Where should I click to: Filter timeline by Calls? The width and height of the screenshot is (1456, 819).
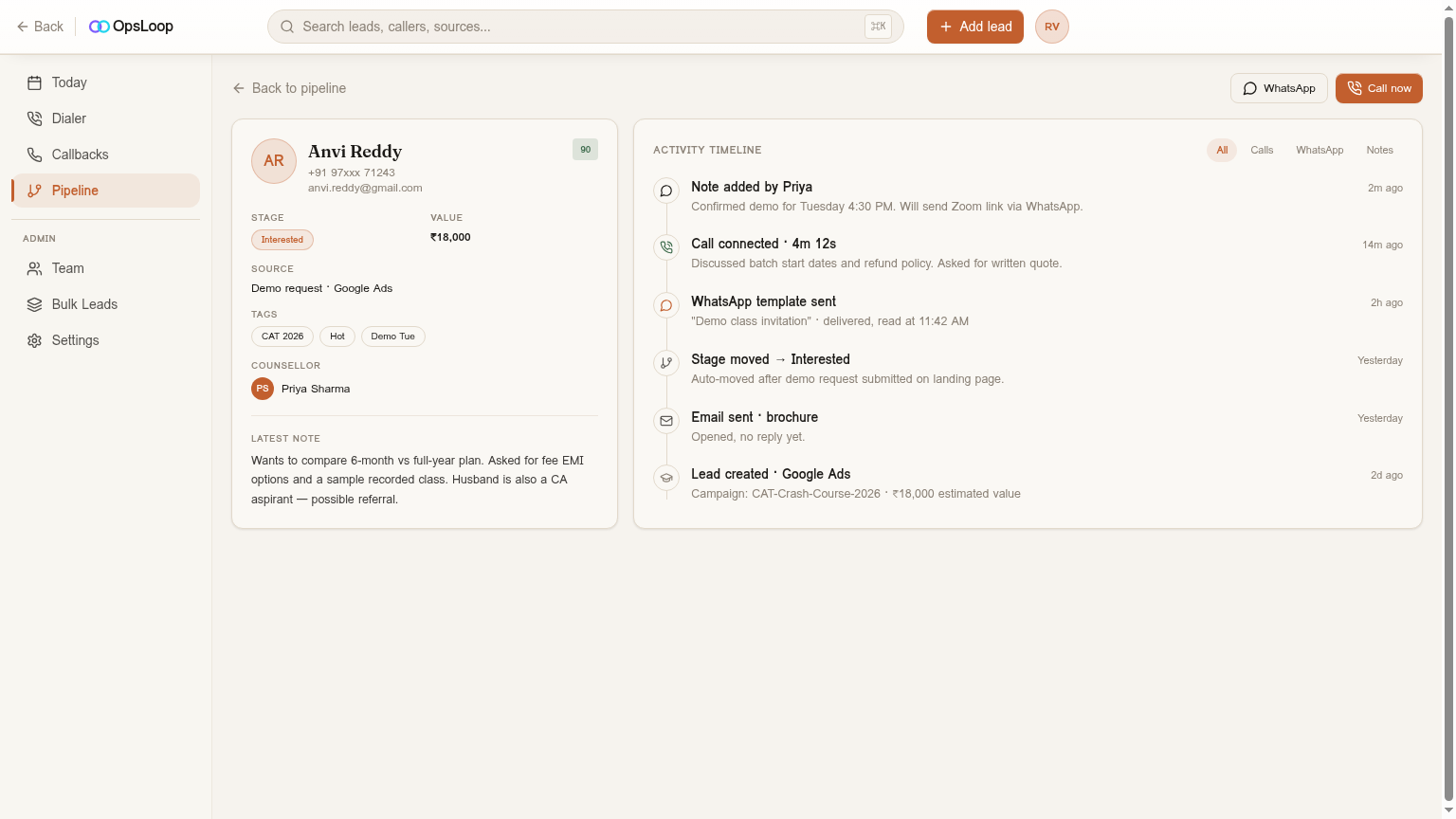(x=1262, y=150)
